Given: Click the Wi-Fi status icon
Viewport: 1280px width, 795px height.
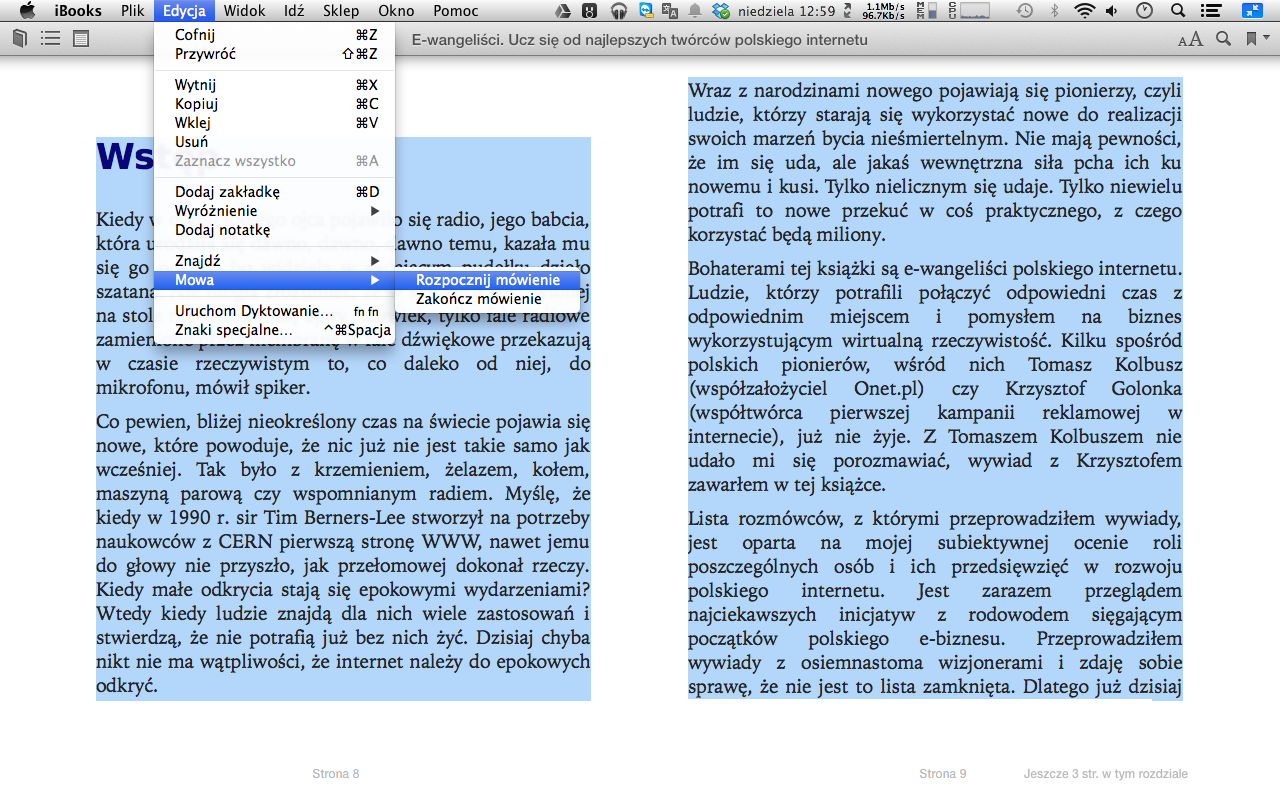Looking at the screenshot, I should (x=1084, y=11).
